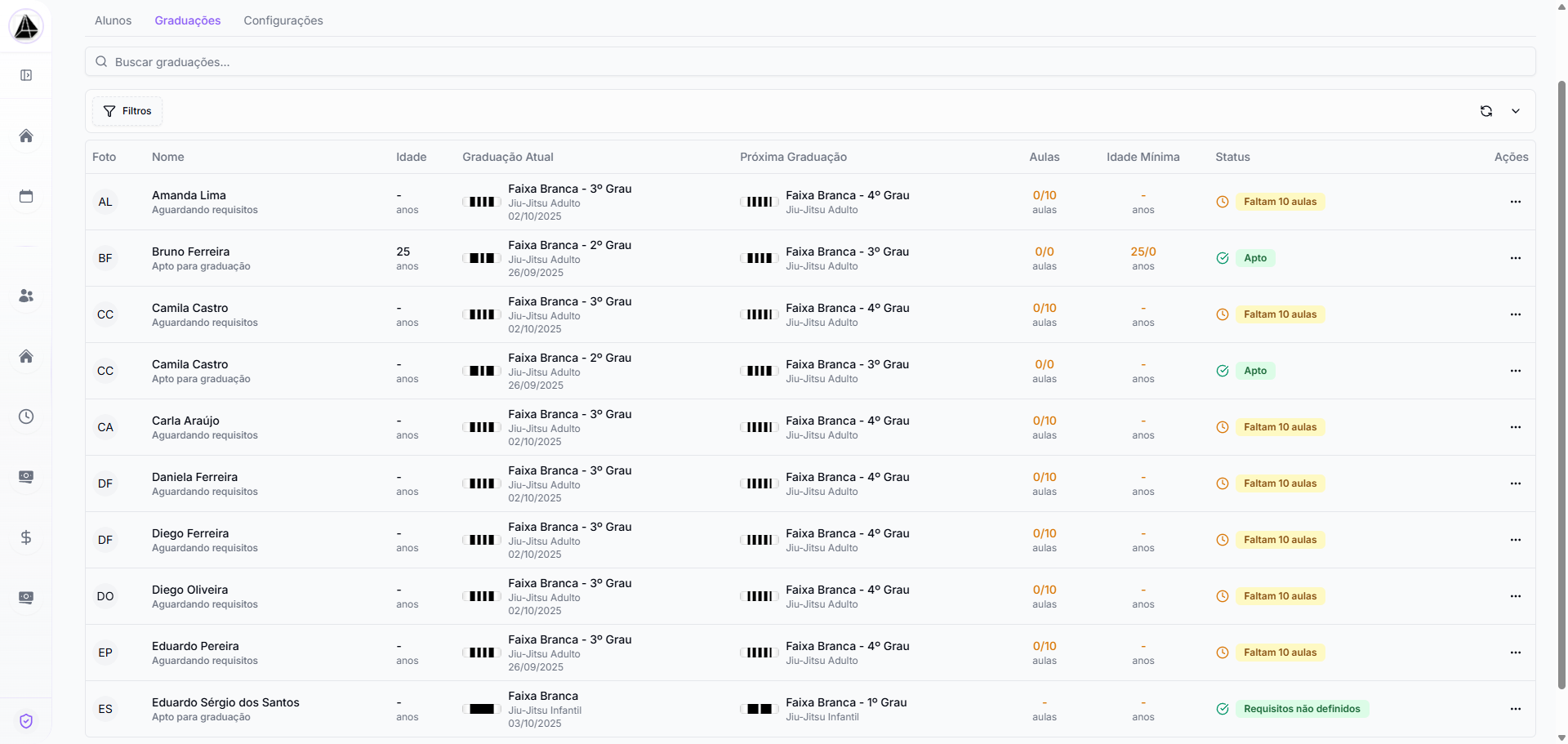Open the calendar icon in sidebar

26,196
